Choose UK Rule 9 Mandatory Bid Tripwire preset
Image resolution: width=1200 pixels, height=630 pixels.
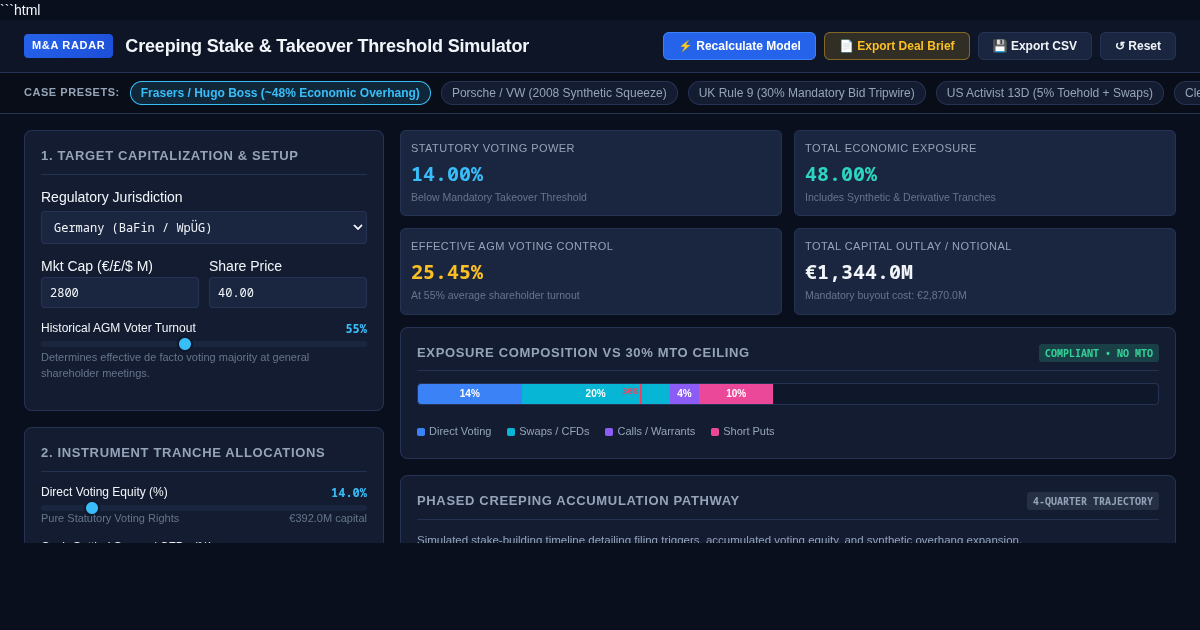click(807, 93)
